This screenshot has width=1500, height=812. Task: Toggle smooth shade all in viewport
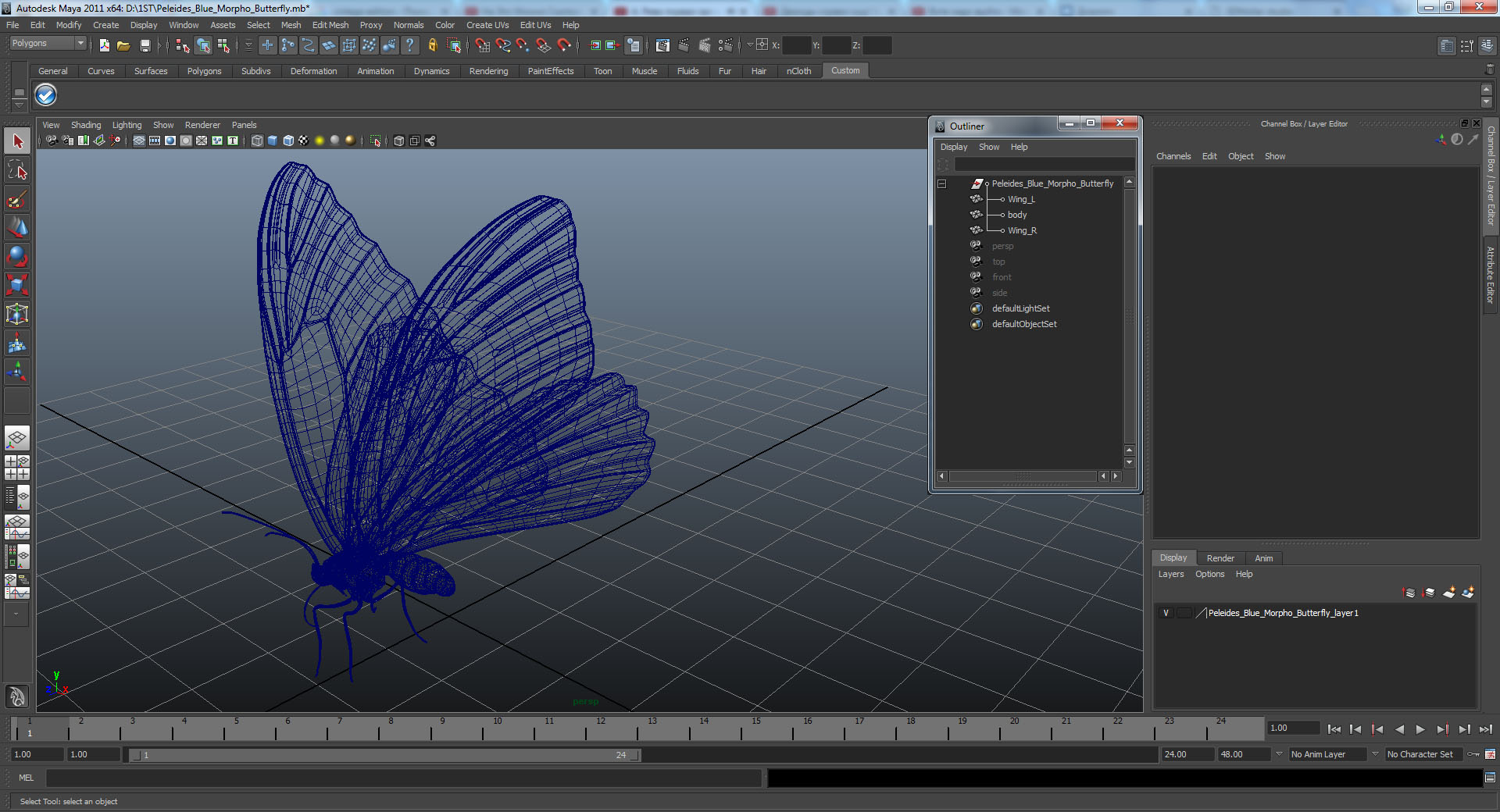(x=273, y=141)
